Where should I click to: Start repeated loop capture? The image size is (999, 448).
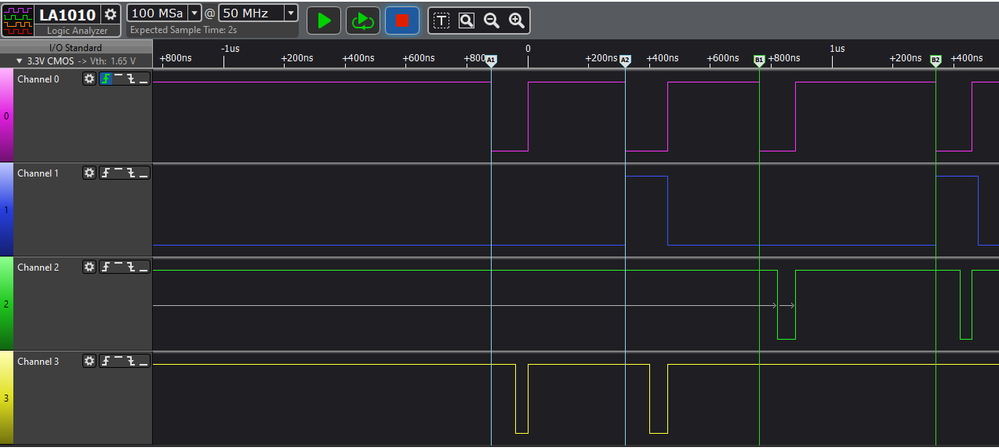pos(363,20)
